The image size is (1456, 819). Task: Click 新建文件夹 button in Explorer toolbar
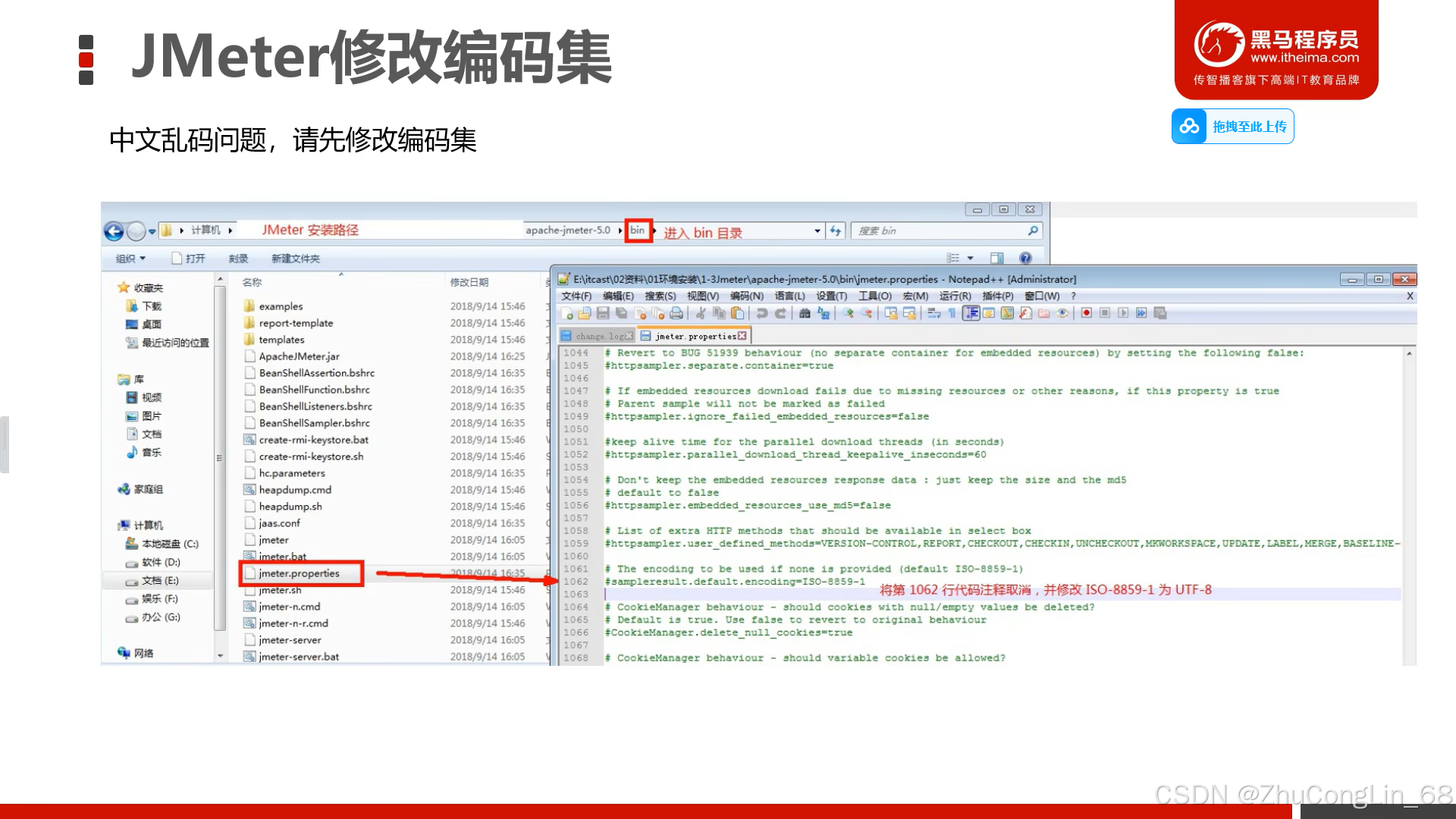(x=295, y=259)
